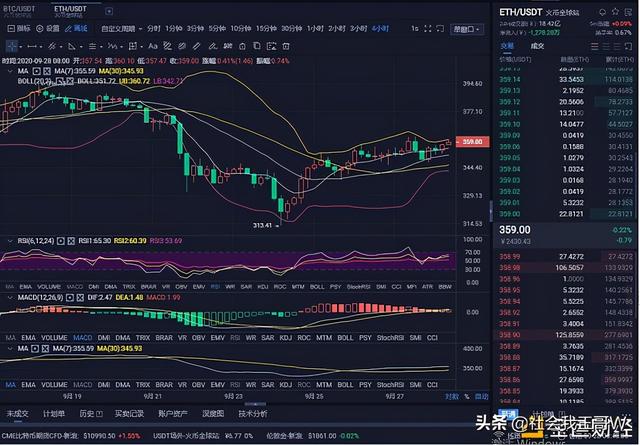This screenshot has height=445, width=640.
Task: Toggle the % percentage scale
Action: pyautogui.click(x=467, y=396)
